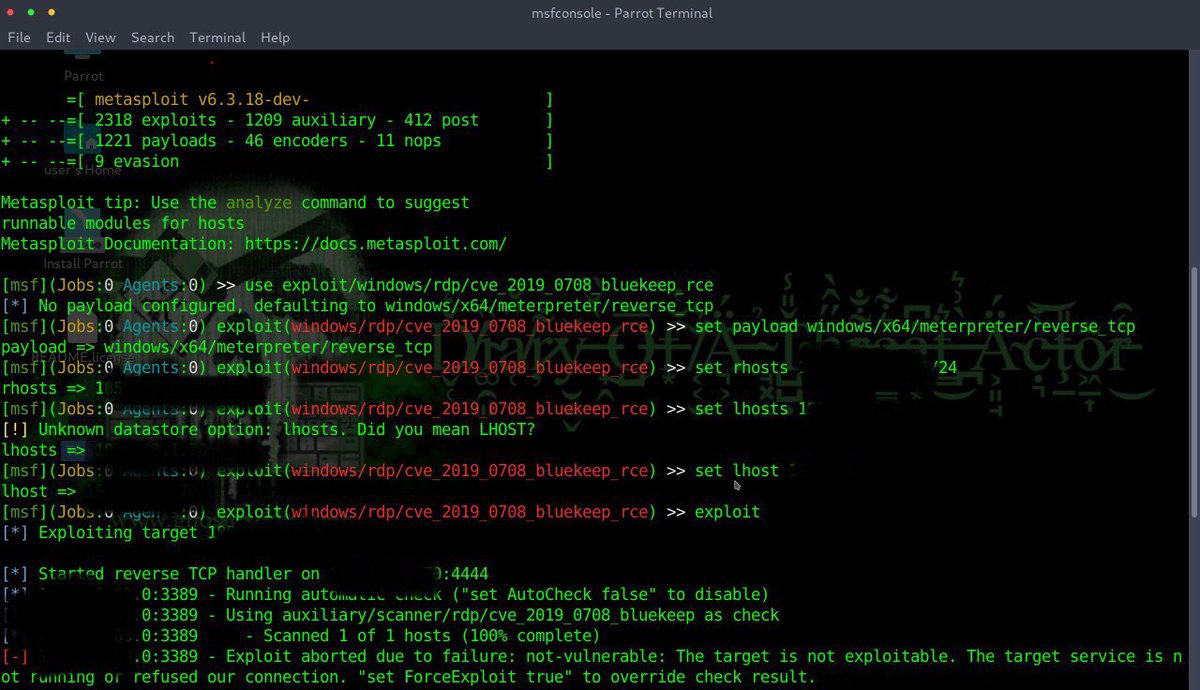Click the 'No payload configured' message line
This screenshot has width=1200, height=690.
click(357, 306)
